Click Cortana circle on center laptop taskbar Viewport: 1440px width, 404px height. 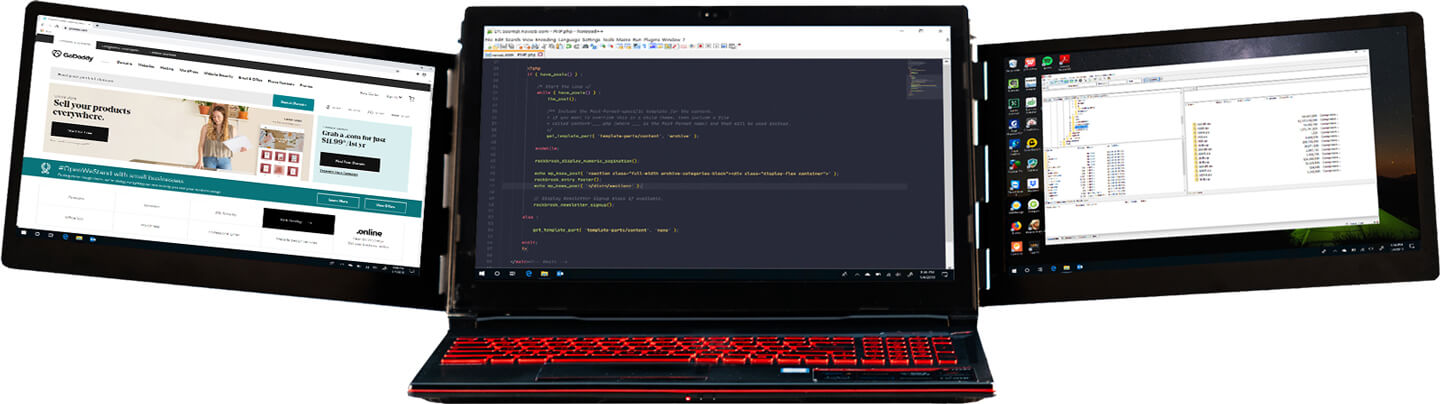(497, 274)
